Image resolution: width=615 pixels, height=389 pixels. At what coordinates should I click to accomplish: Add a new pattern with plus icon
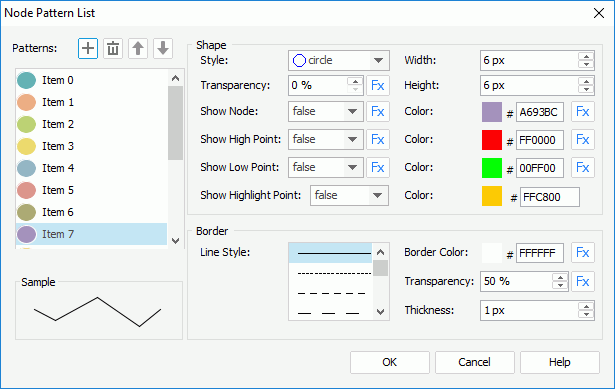88,49
